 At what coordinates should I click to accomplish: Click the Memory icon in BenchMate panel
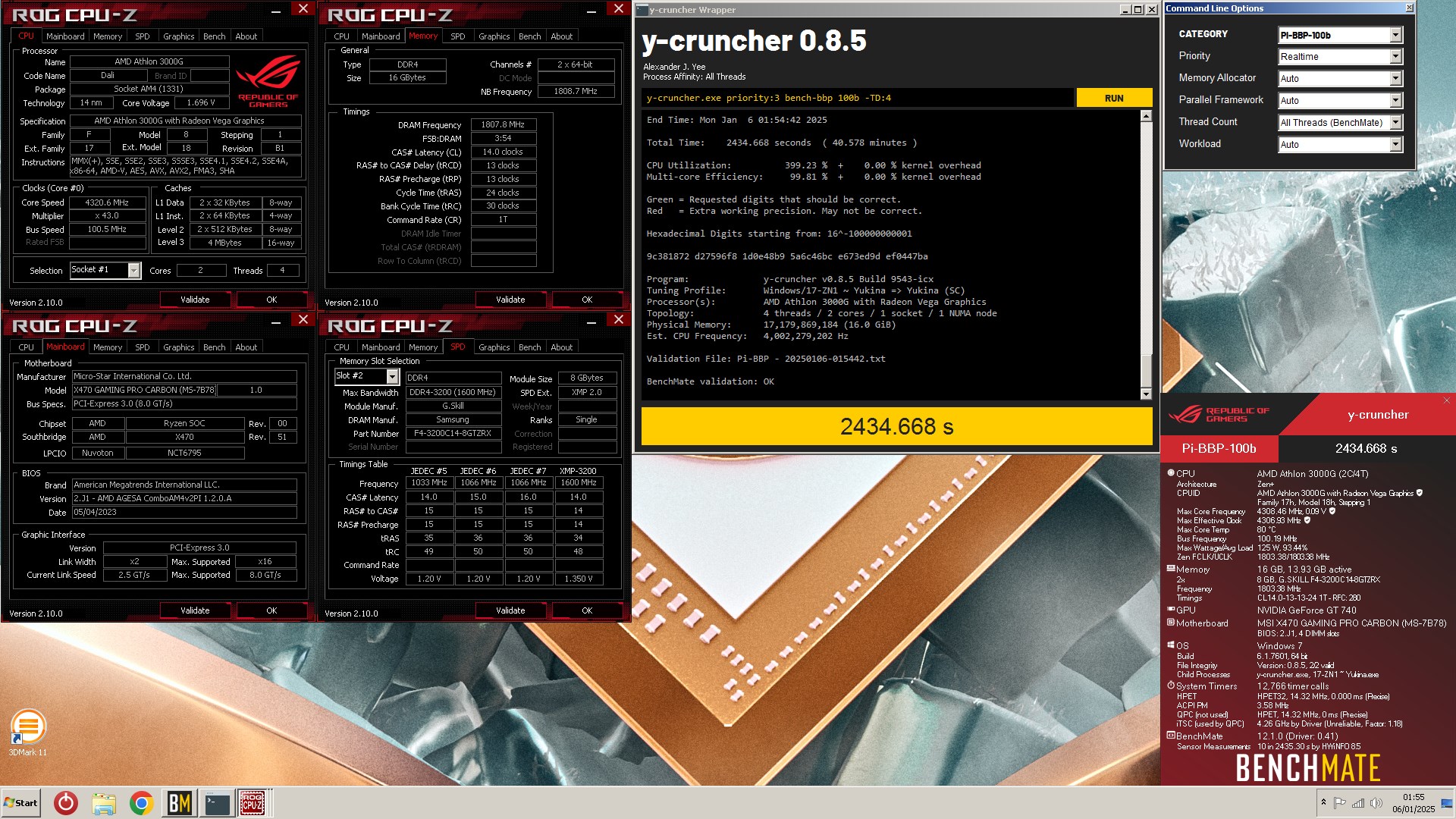pos(1171,568)
